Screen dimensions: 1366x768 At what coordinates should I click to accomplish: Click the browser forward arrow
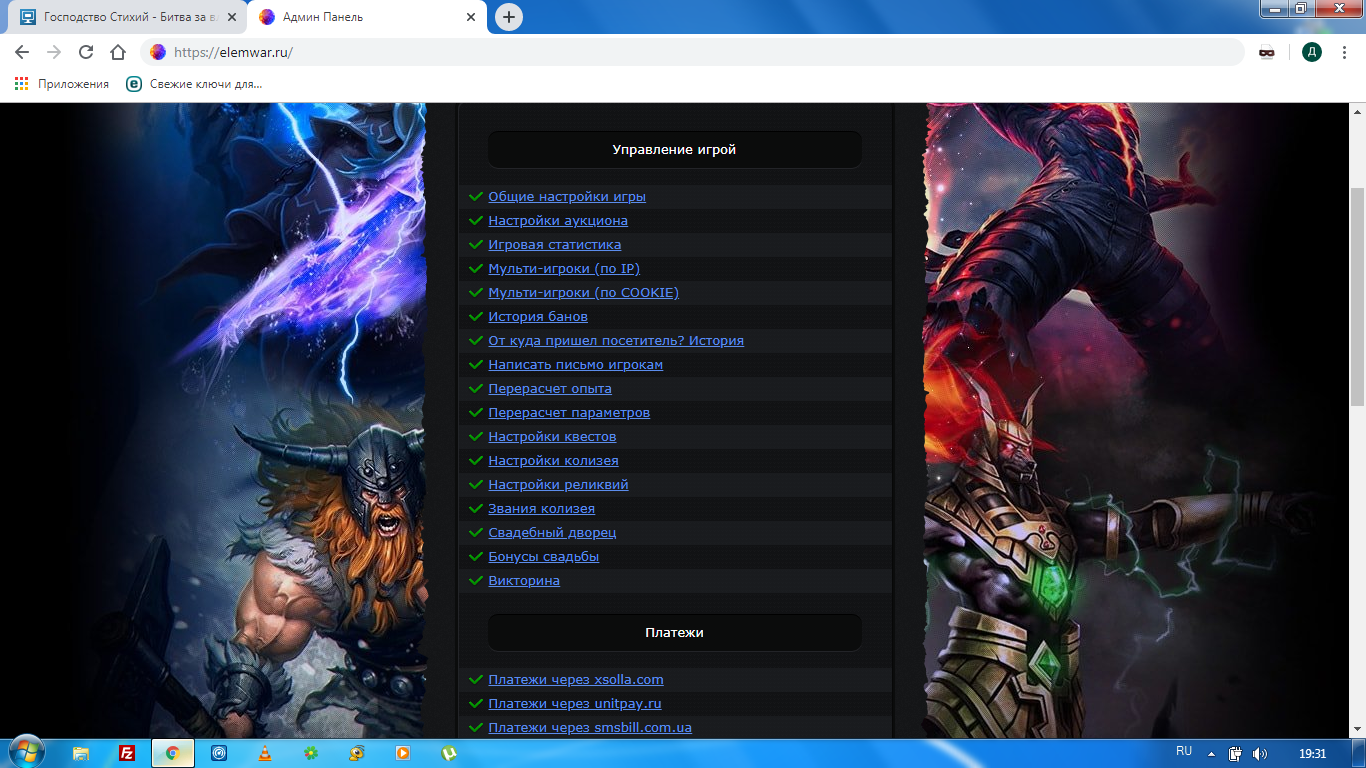point(54,52)
